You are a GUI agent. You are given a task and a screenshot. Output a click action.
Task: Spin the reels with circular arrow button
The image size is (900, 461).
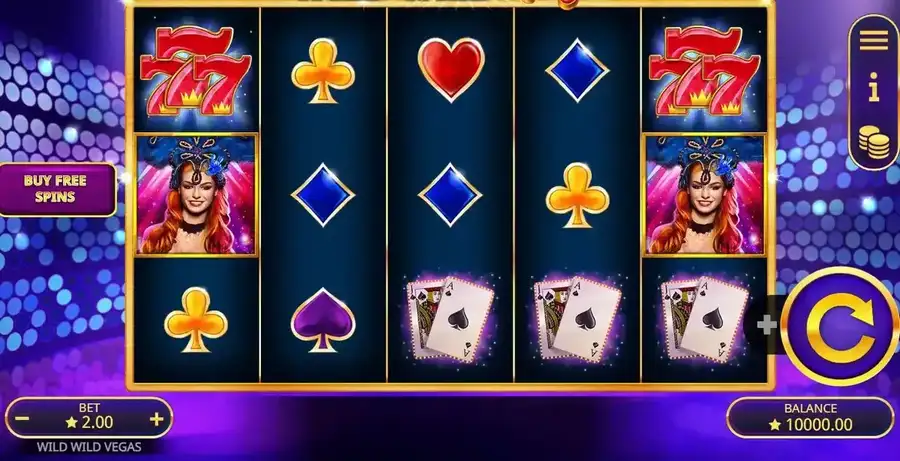tap(840, 326)
